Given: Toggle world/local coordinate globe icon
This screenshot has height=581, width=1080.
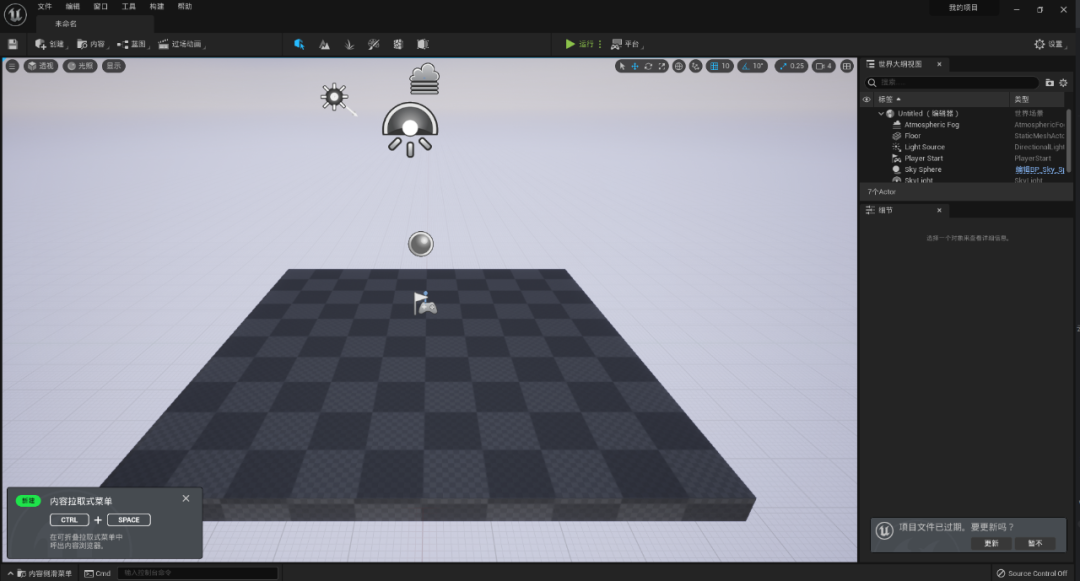Looking at the screenshot, I should pyautogui.click(x=678, y=66).
